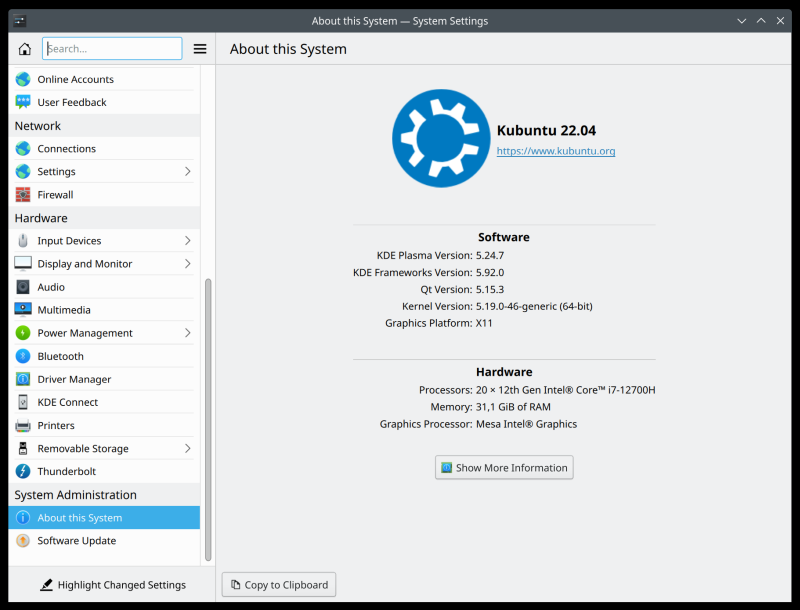
Task: Click the Firewall icon in sidebar
Action: 23,195
